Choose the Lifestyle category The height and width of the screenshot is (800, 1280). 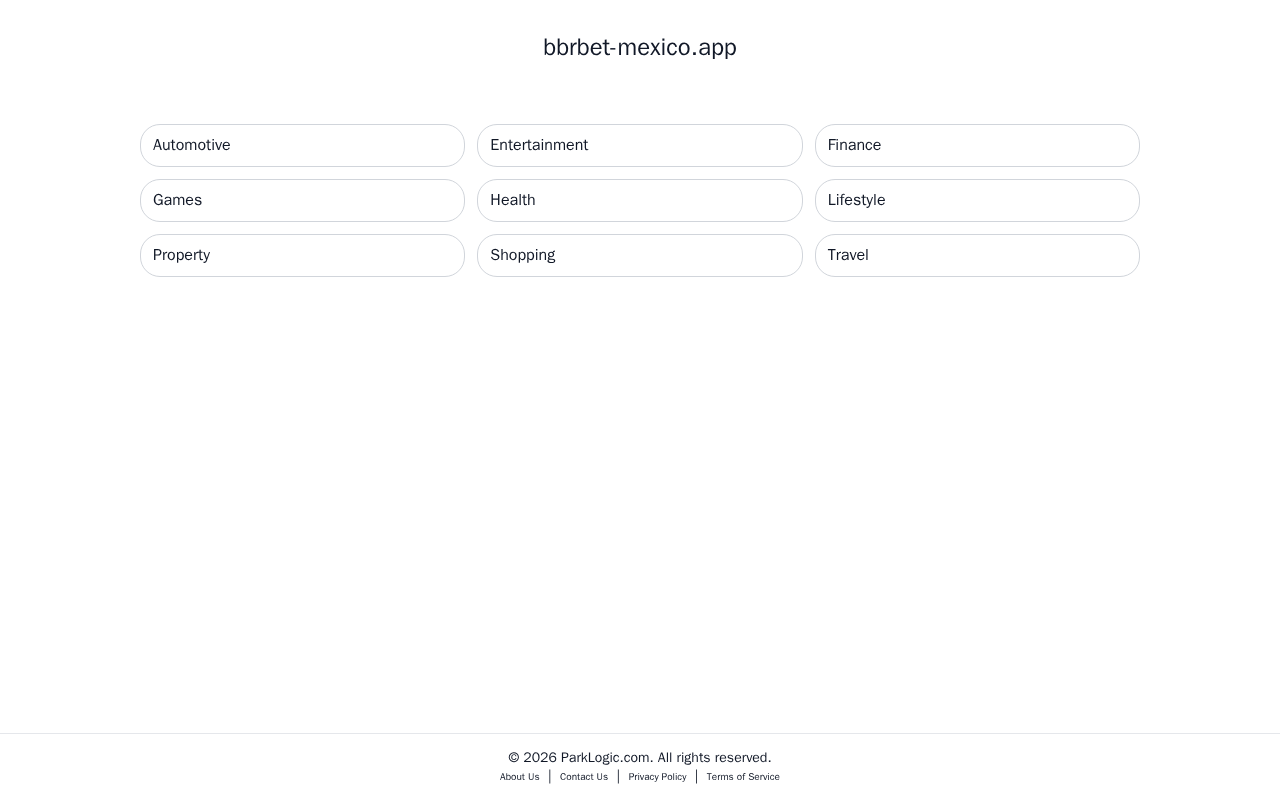976,200
